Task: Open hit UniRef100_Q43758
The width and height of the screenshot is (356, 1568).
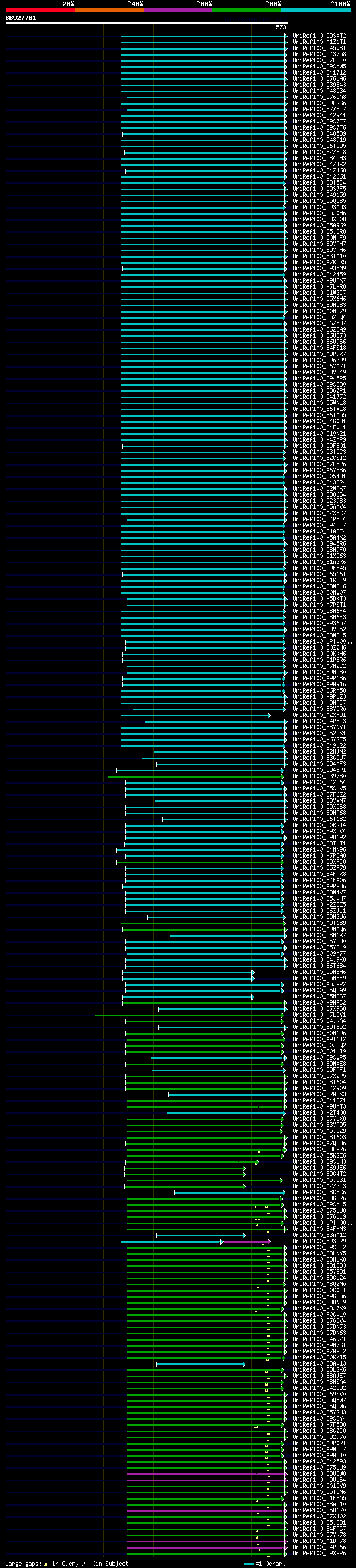Action: coord(319,54)
